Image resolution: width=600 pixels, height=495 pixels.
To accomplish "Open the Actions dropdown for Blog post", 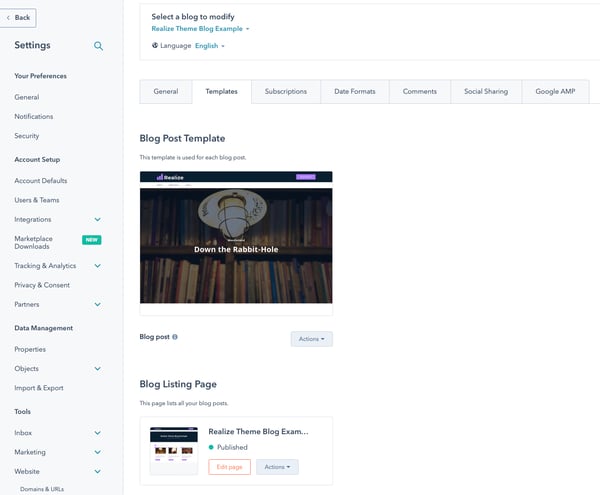I will 311,339.
